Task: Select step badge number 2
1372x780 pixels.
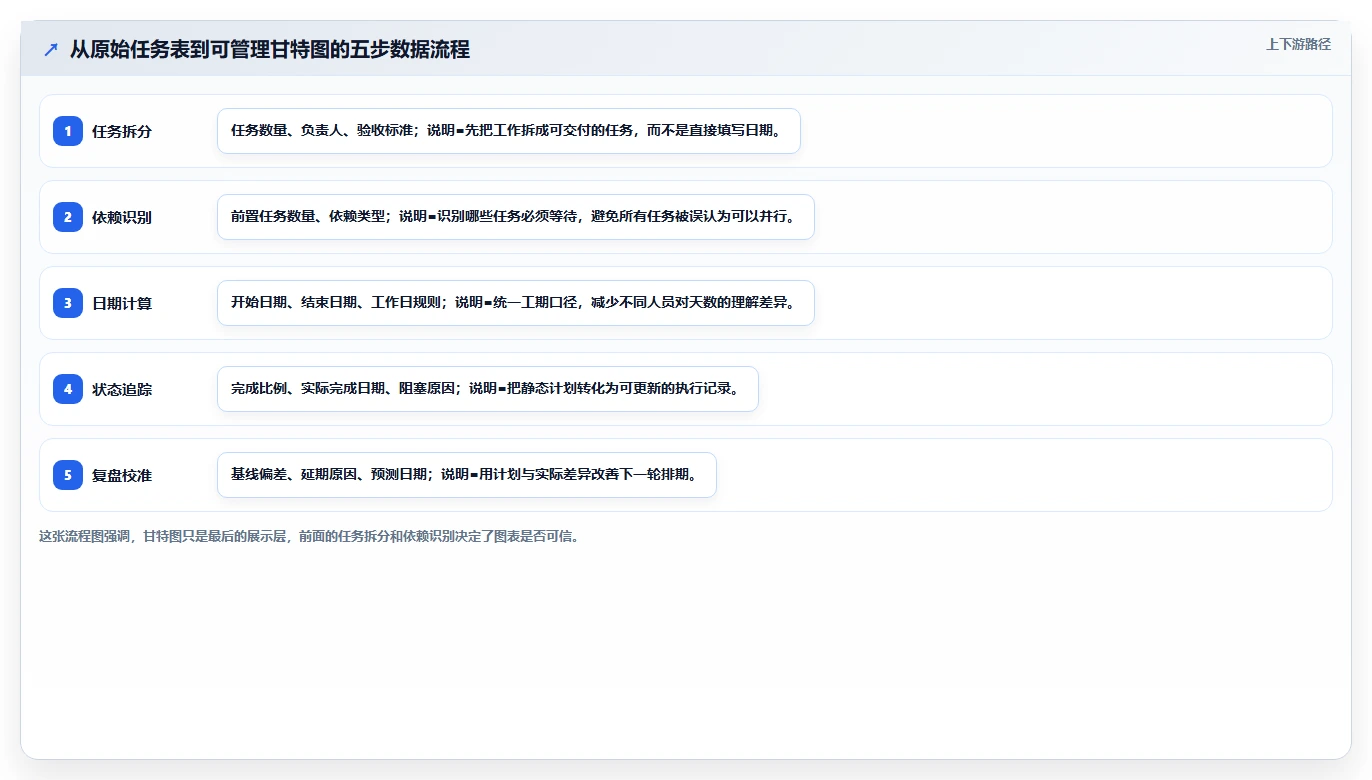Action: pos(68,217)
